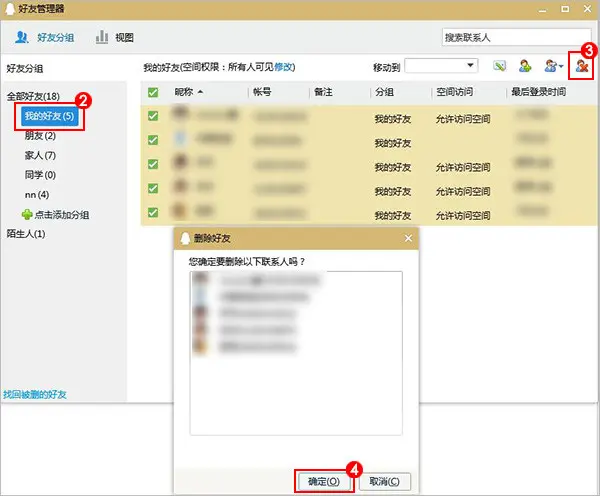Click the penguin icon in 好友管理器 title bar

coord(10,8)
